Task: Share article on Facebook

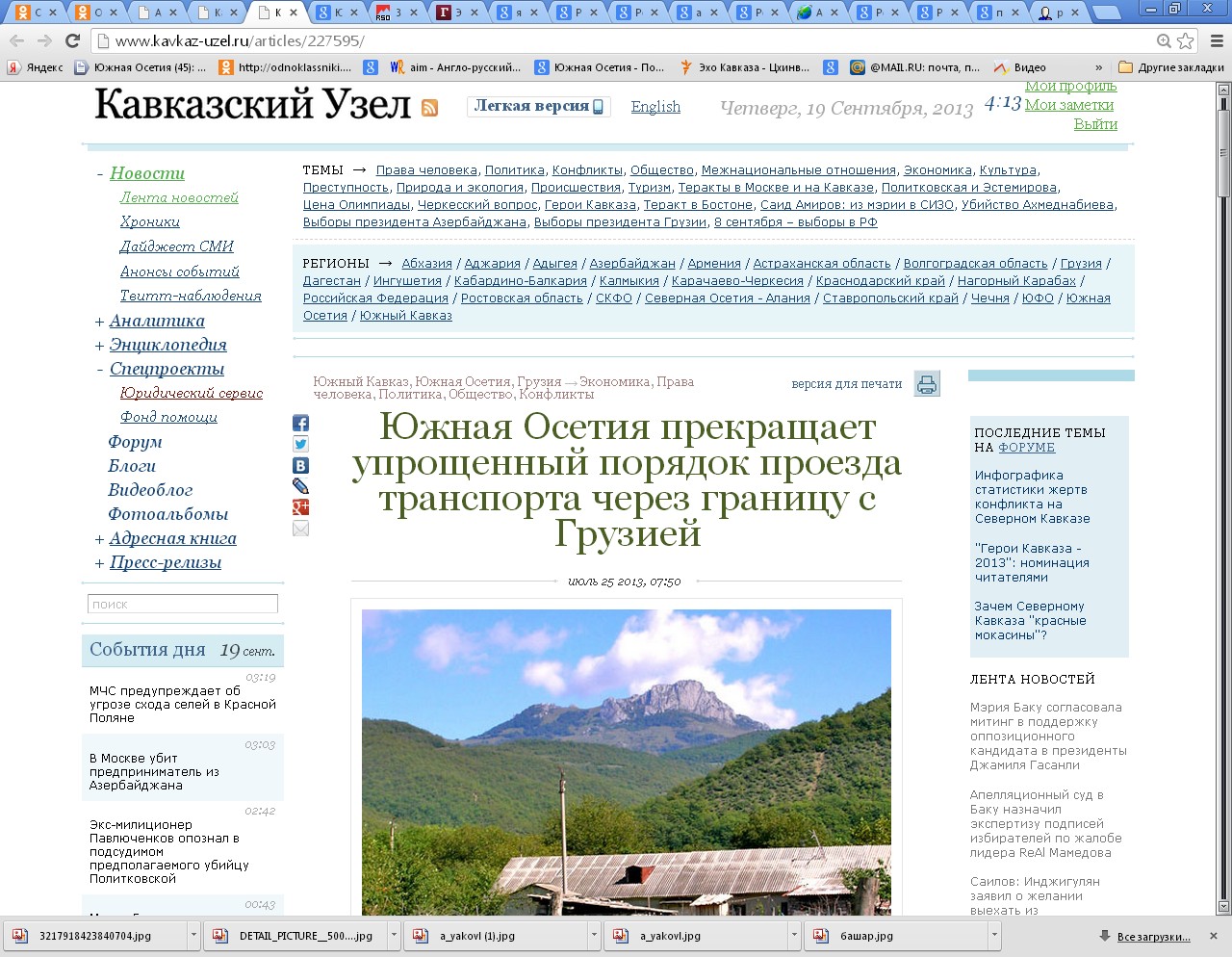Action: click(300, 424)
